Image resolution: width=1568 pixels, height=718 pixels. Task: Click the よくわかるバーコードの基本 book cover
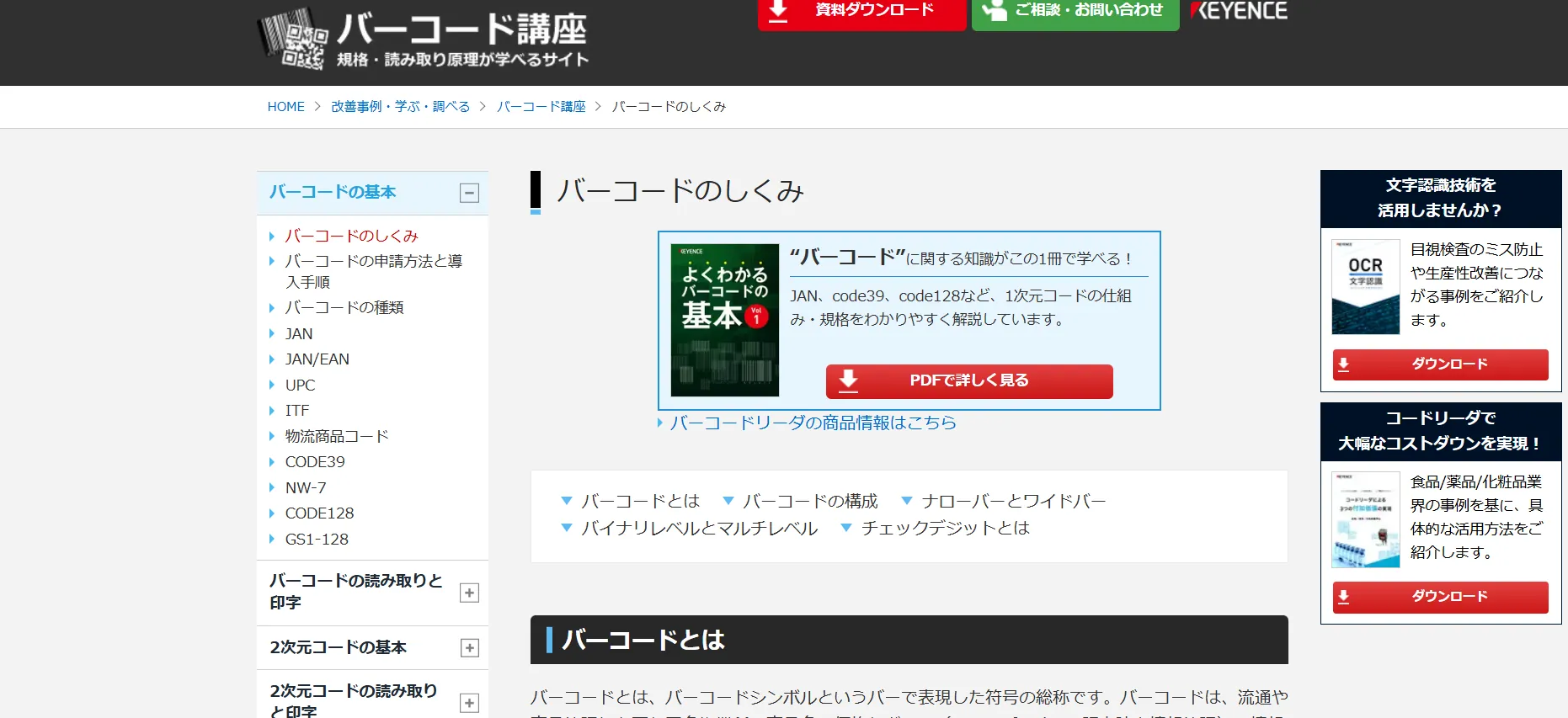click(x=724, y=320)
